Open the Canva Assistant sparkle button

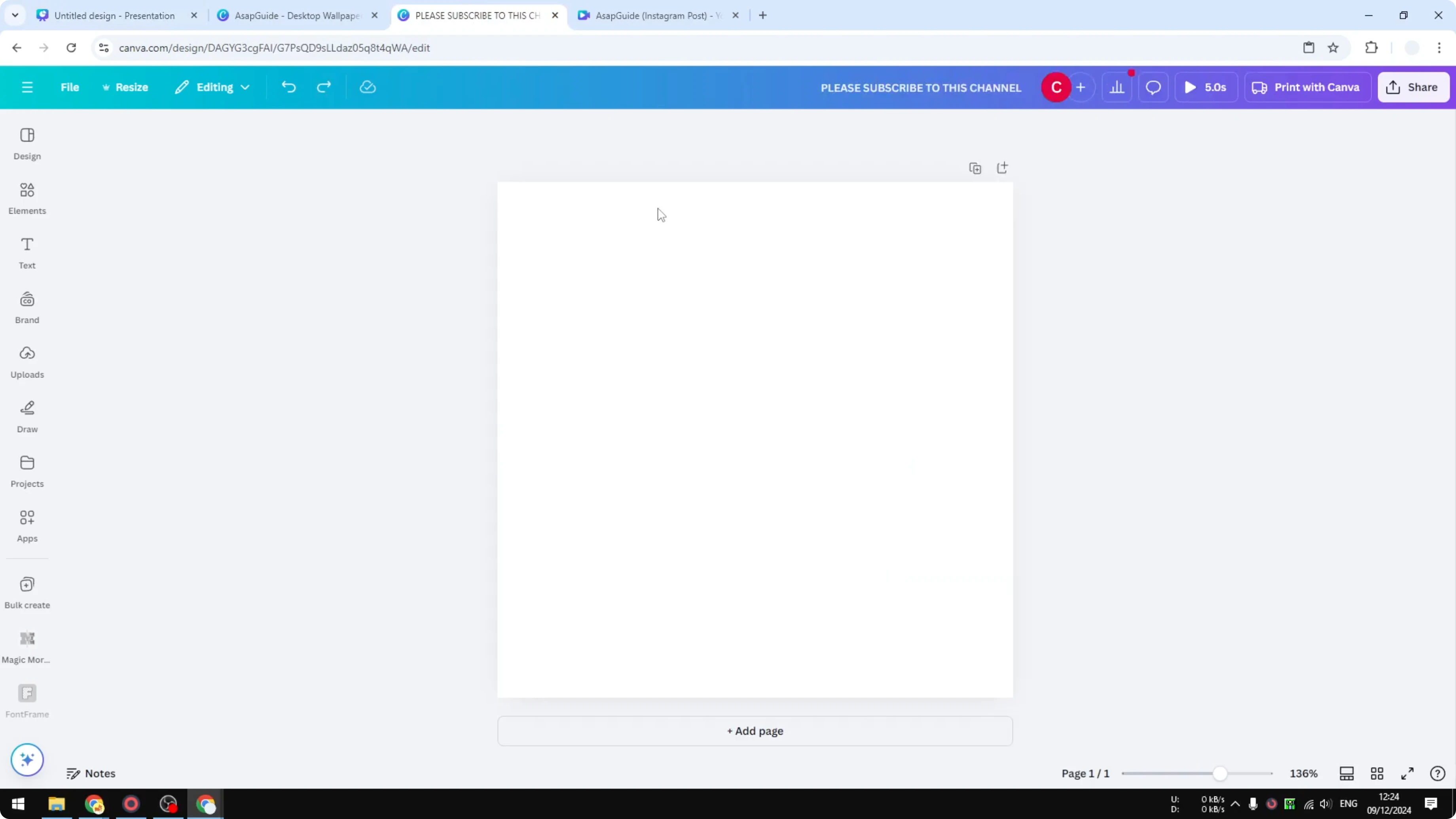(x=27, y=760)
